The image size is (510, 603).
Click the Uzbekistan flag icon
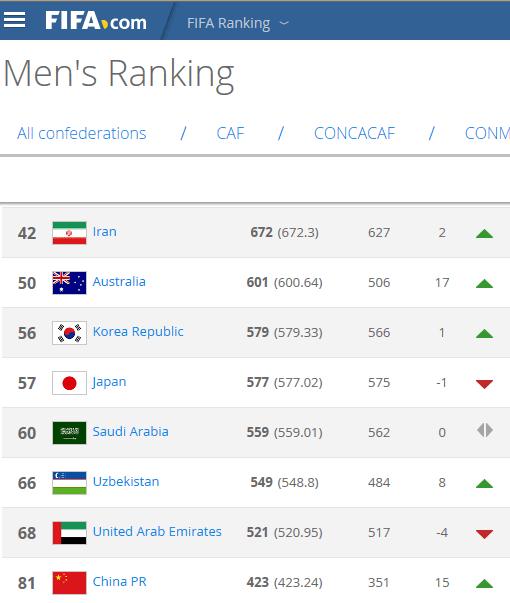pyautogui.click(x=69, y=483)
